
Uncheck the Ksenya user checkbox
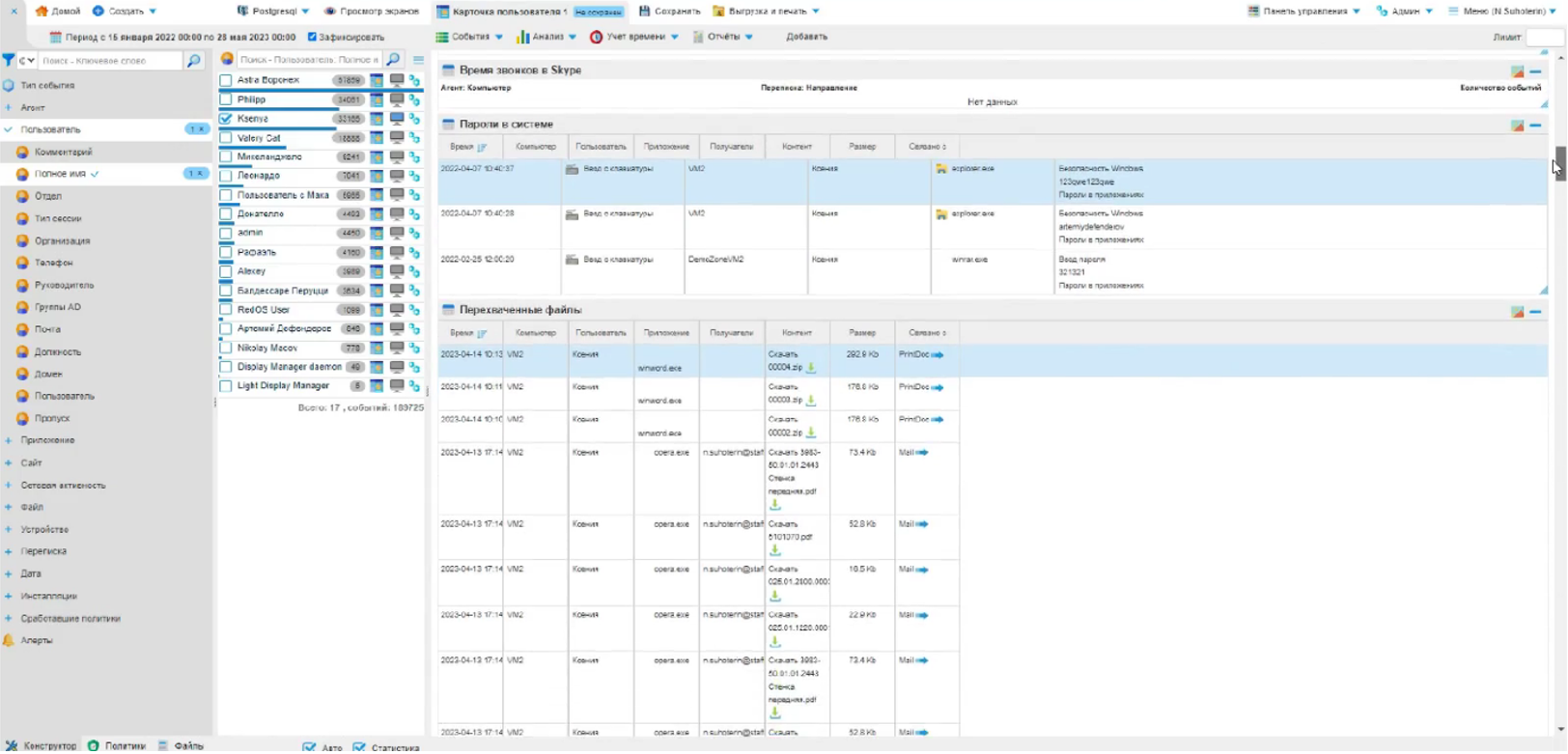226,119
